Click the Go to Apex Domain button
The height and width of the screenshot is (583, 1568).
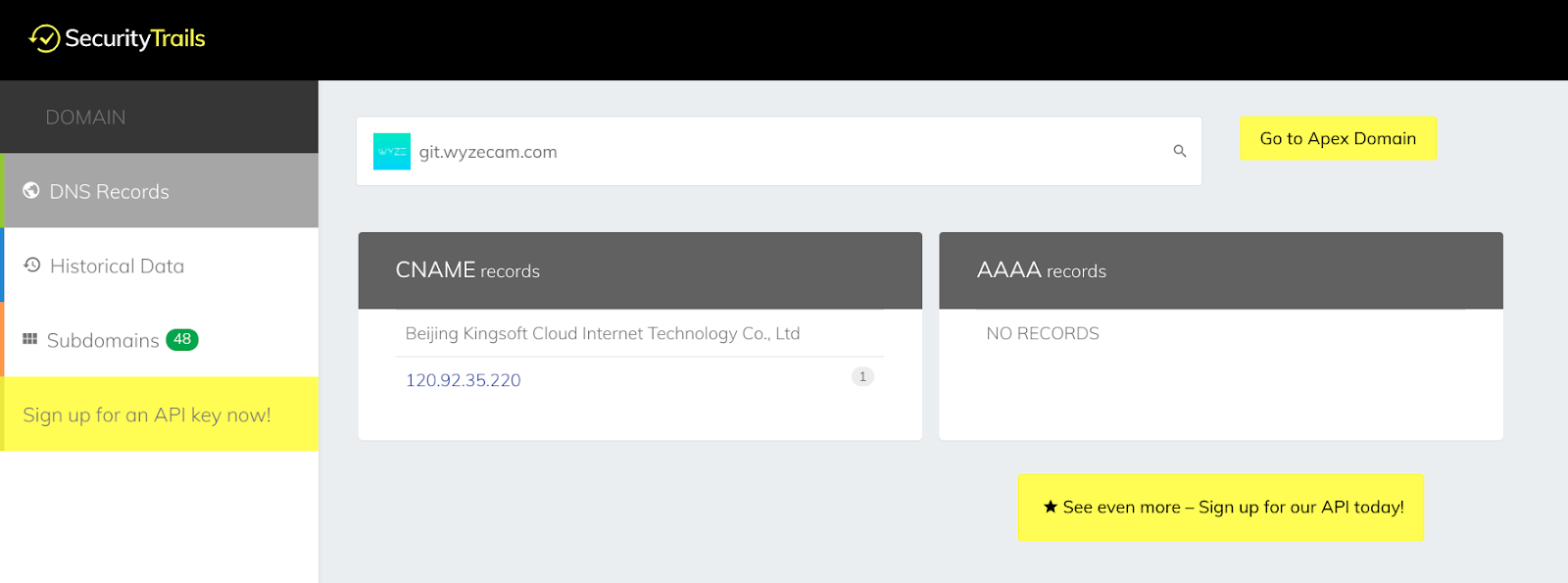pos(1338,138)
